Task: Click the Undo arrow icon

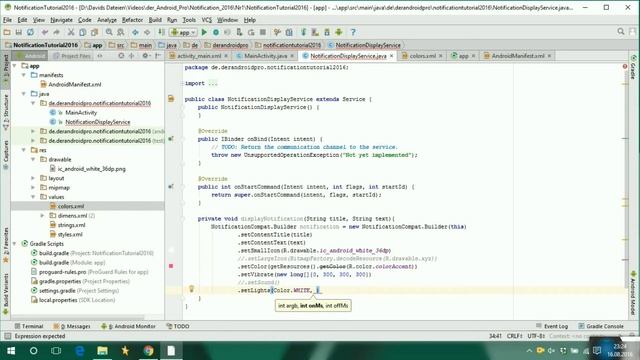Action: (44, 32)
